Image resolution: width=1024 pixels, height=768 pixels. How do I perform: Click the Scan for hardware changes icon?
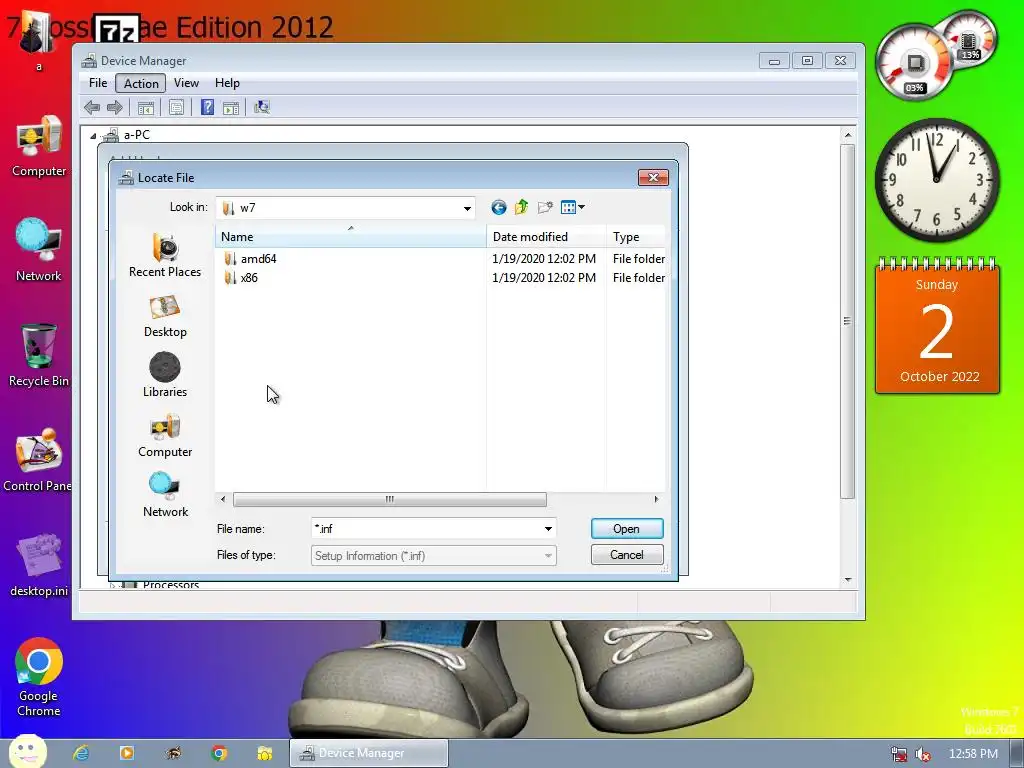coord(262,107)
